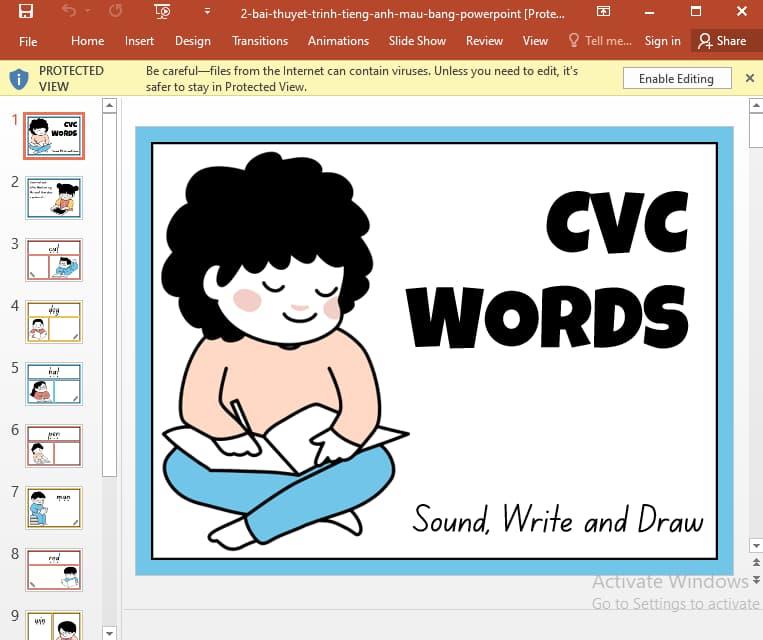Click main slide scroll down arrow
763x640 pixels.
click(756, 546)
